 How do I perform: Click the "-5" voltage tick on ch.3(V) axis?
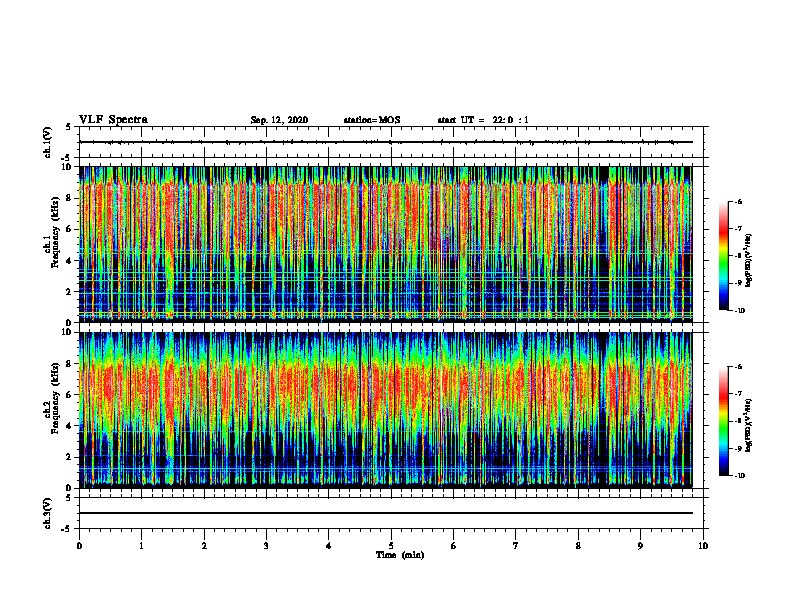pos(66,529)
